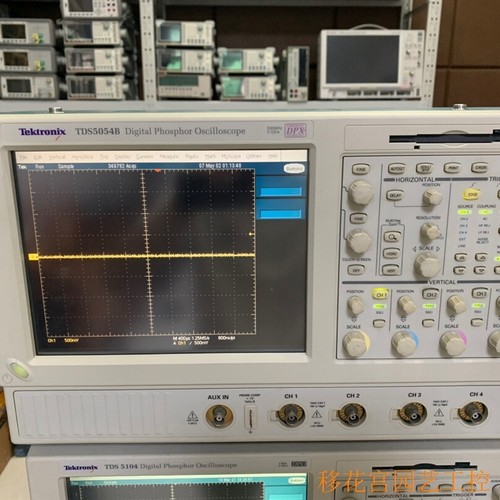500x500 pixels.
Task: Toggle CH 2 termination 50 ohm button
Action: point(428,322)
